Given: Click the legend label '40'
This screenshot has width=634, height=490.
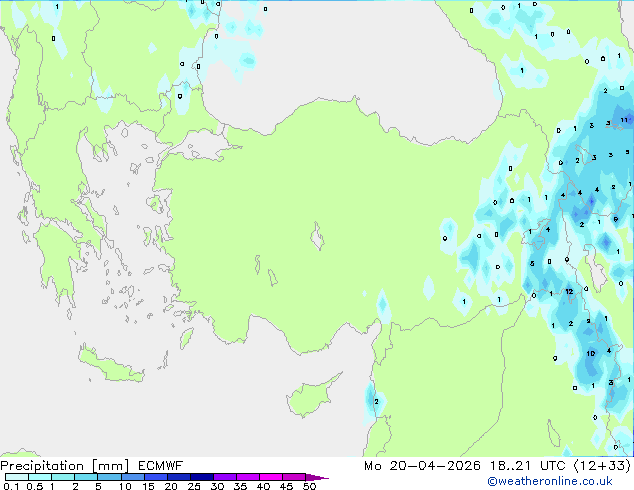Looking at the screenshot, I should pyautogui.click(x=263, y=486).
